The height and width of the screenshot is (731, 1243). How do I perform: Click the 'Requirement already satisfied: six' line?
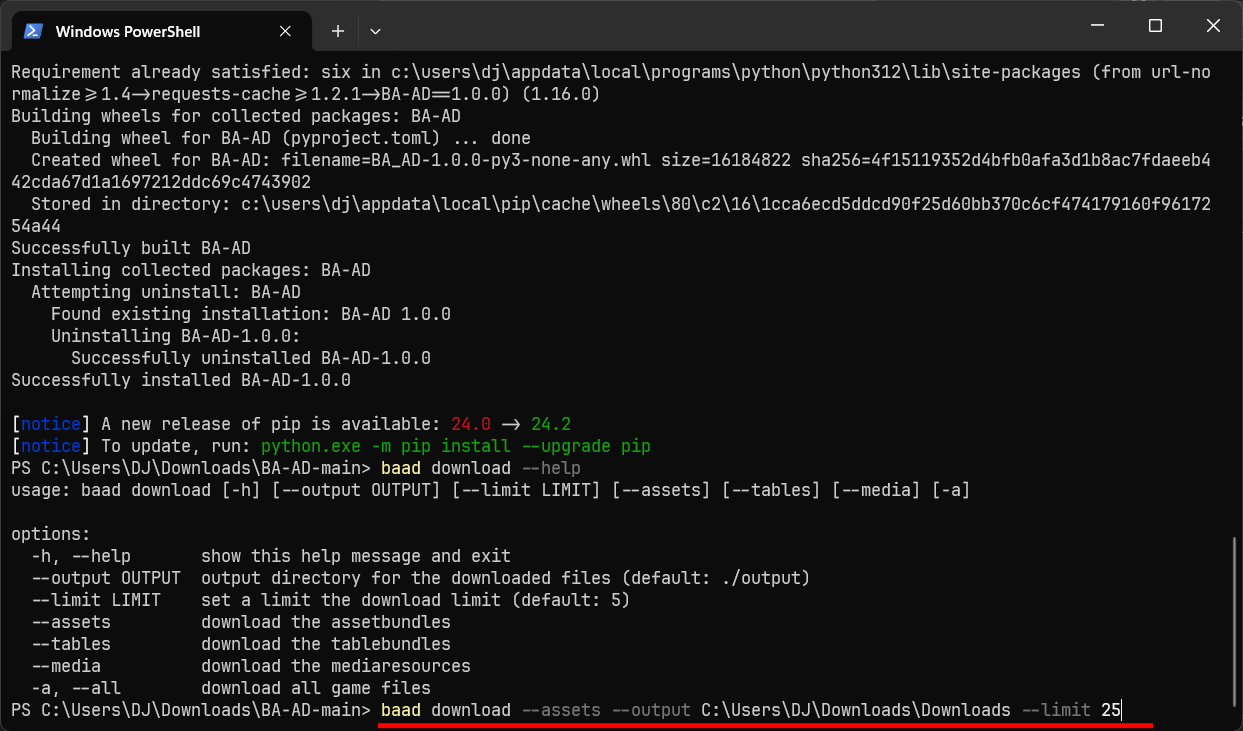pos(611,83)
